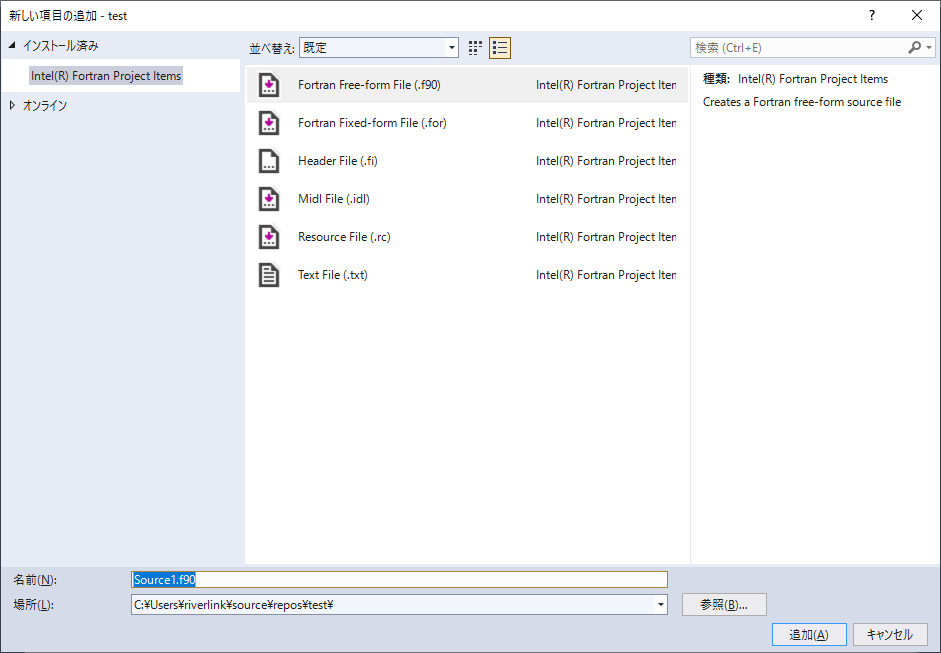The width and height of the screenshot is (941, 653).
Task: Open the search options dropdown arrow
Action: pyautogui.click(x=929, y=47)
